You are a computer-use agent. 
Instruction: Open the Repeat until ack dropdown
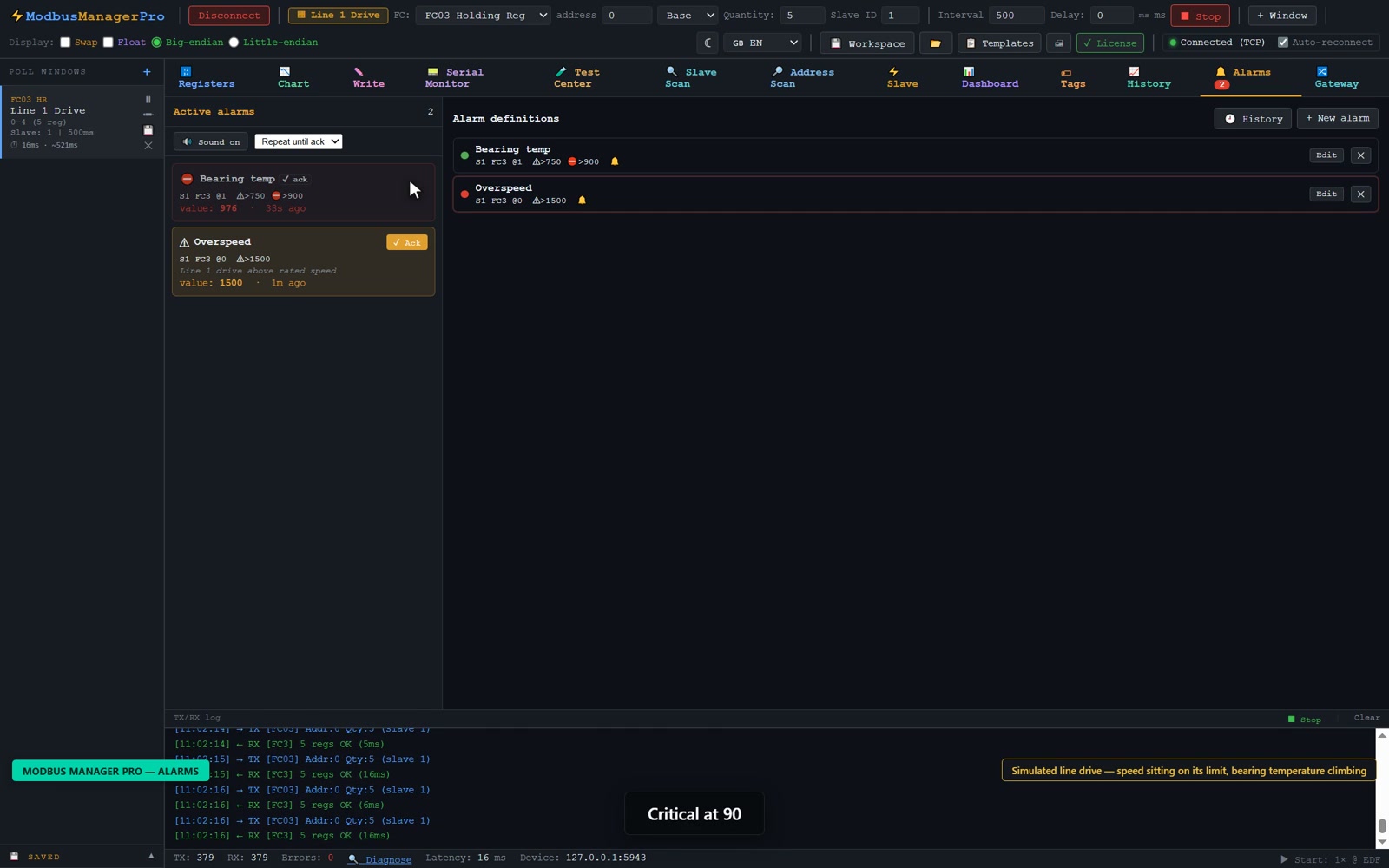click(x=299, y=141)
